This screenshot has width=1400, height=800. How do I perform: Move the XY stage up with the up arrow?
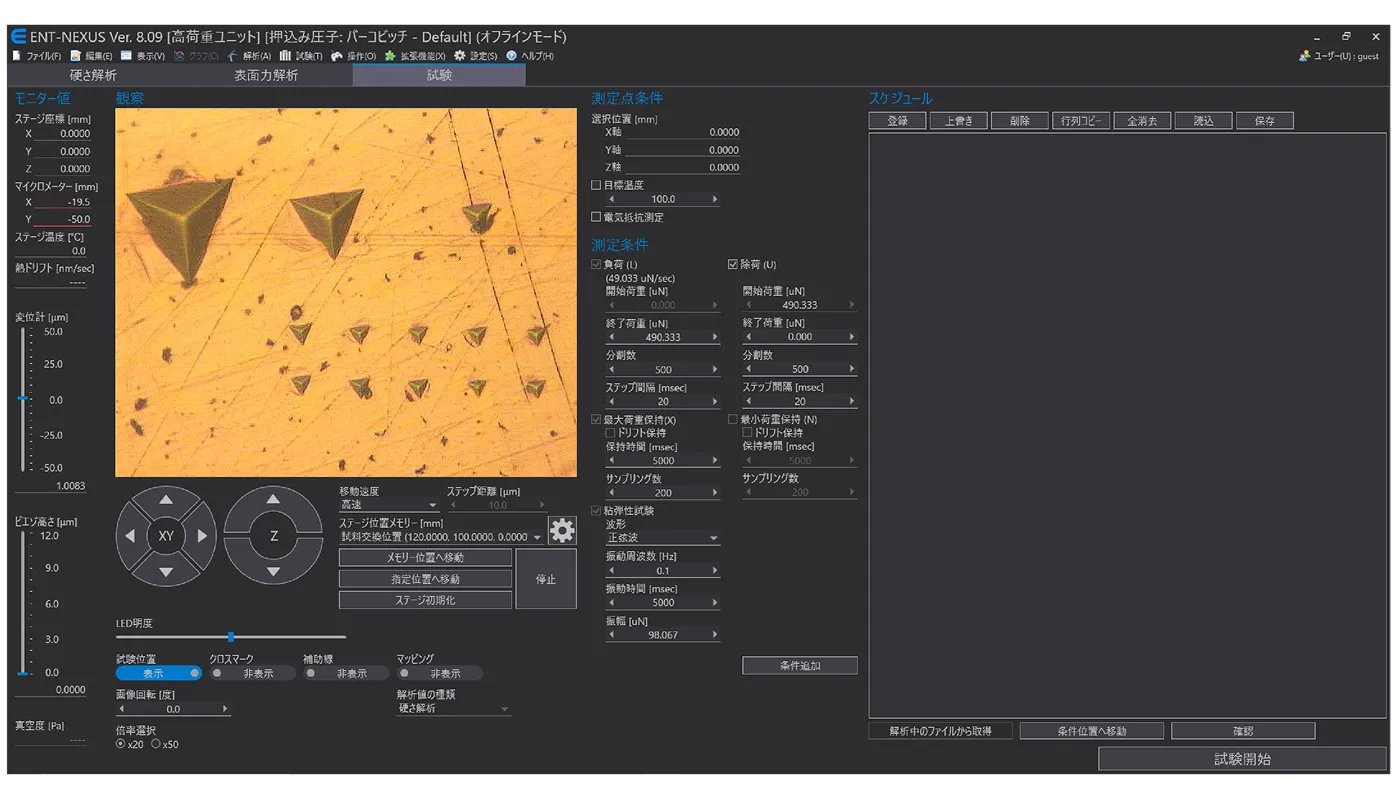tap(166, 500)
